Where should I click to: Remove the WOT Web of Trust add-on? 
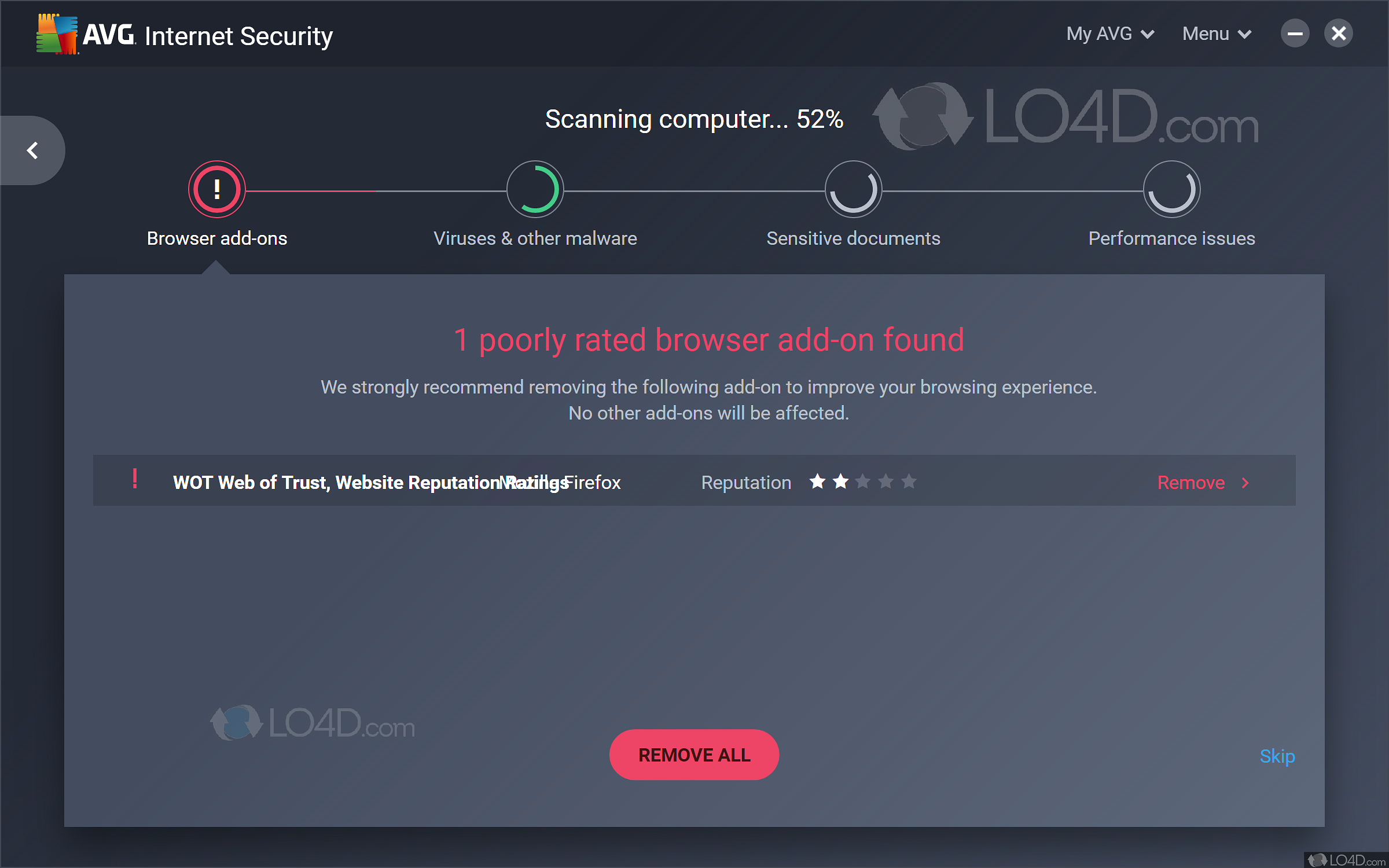[1191, 483]
